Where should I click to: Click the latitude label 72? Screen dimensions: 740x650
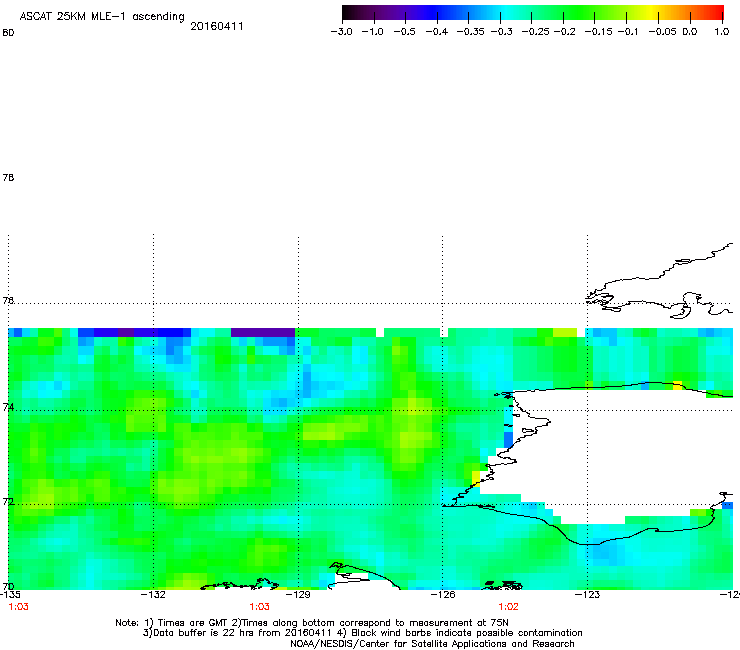[x=8, y=502]
